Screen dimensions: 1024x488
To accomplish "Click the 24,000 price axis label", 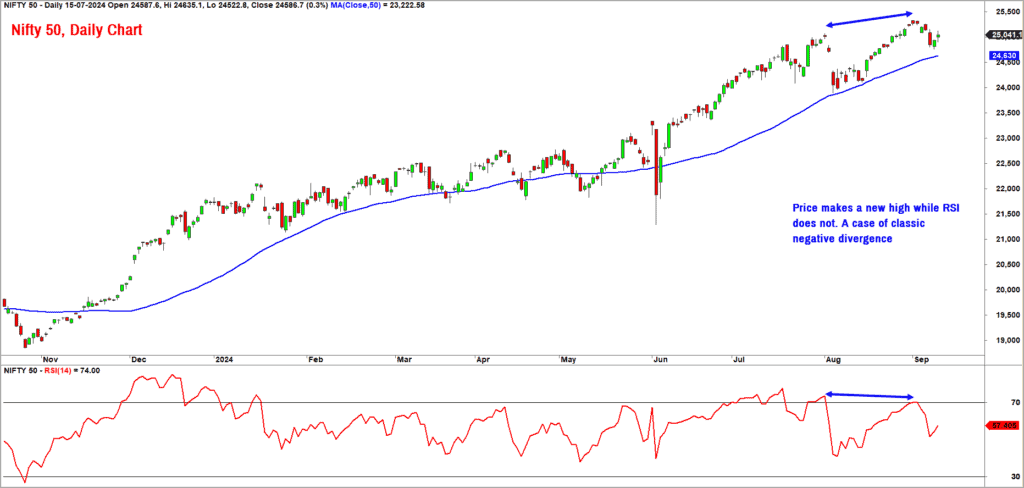I will tap(1008, 88).
